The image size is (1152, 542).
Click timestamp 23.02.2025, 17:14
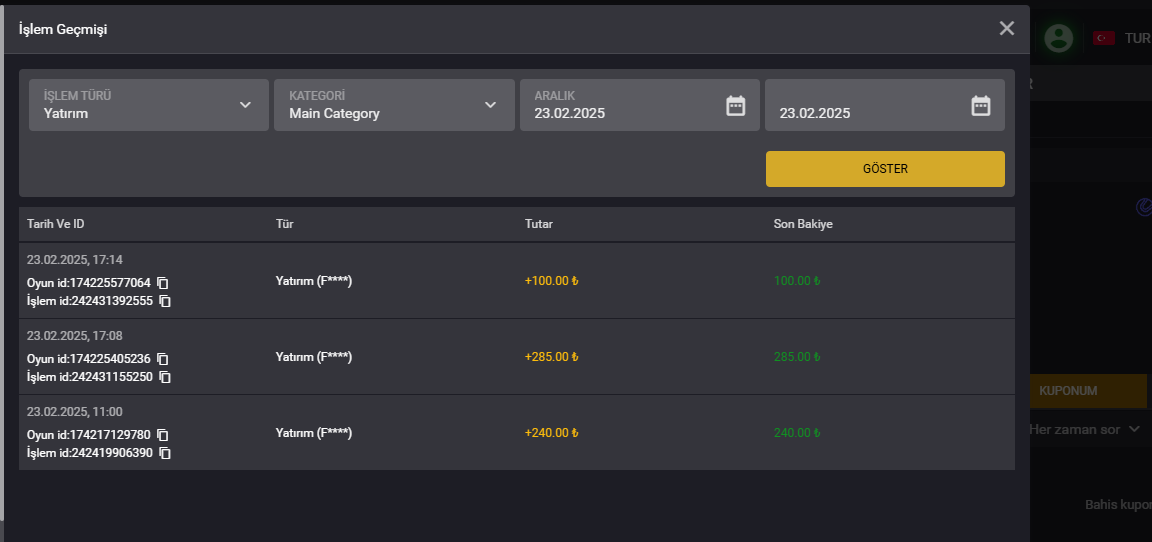click(75, 260)
